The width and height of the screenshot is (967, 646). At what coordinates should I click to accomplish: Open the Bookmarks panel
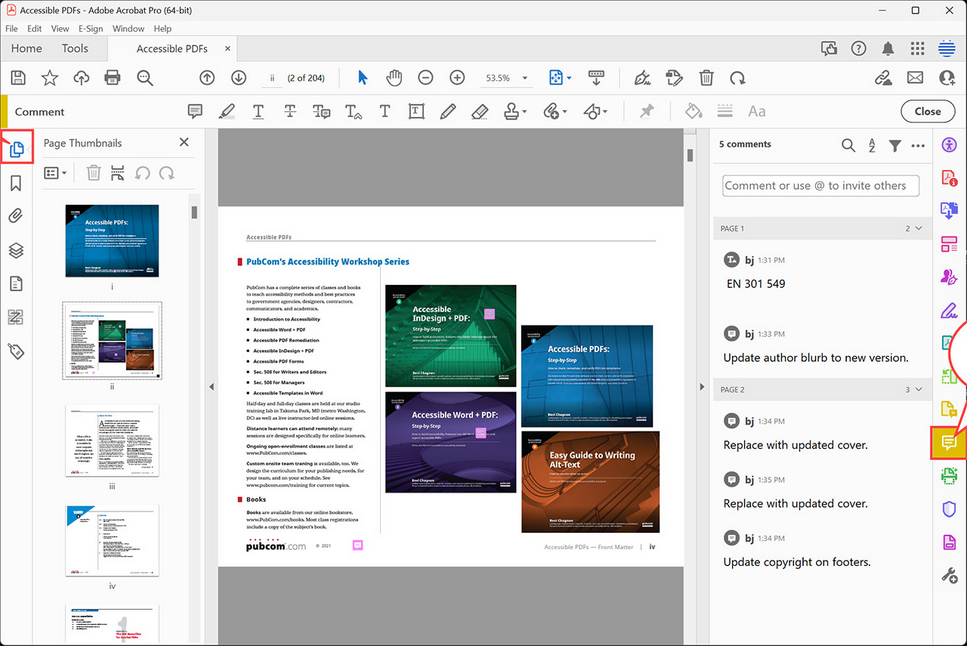point(16,183)
